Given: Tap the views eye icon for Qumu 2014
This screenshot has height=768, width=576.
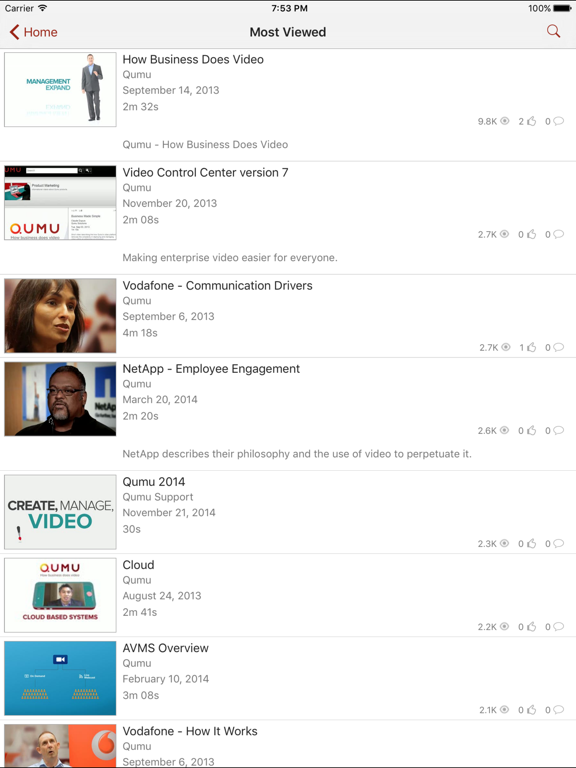Looking at the screenshot, I should point(504,543).
